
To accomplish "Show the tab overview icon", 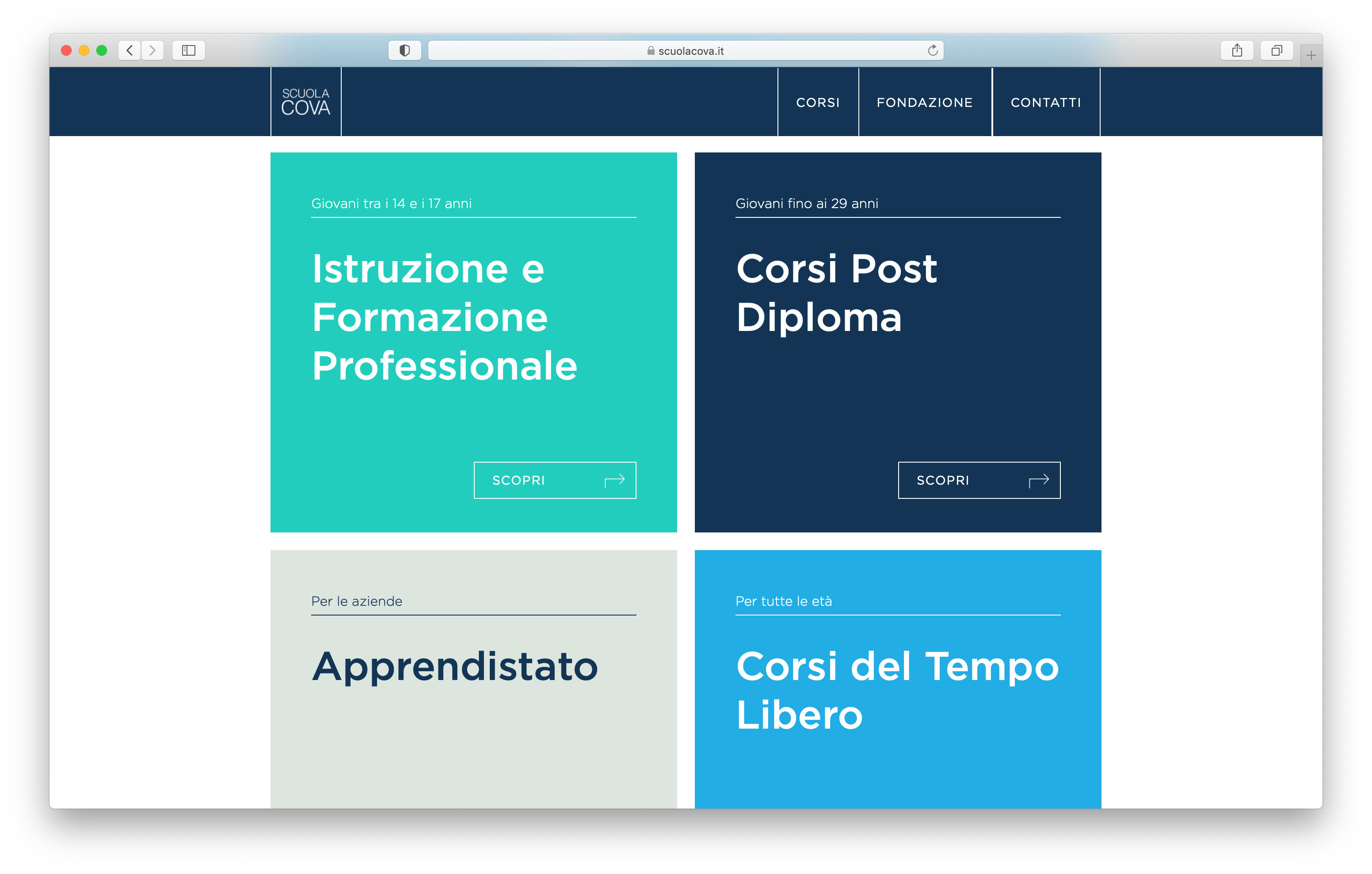I will 1277,50.
